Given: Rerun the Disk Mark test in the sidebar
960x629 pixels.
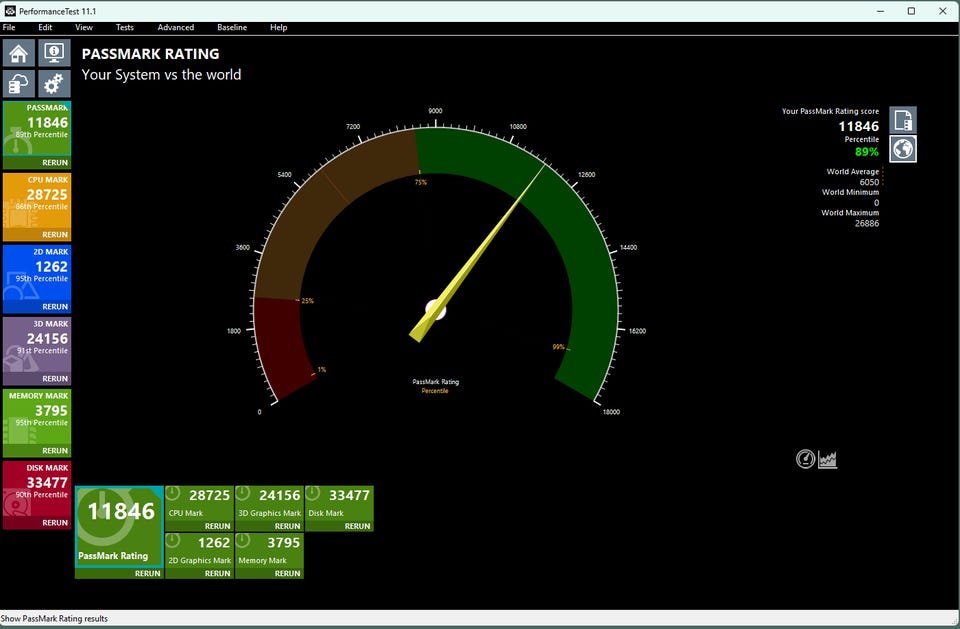Looking at the screenshot, I should click(x=55, y=523).
